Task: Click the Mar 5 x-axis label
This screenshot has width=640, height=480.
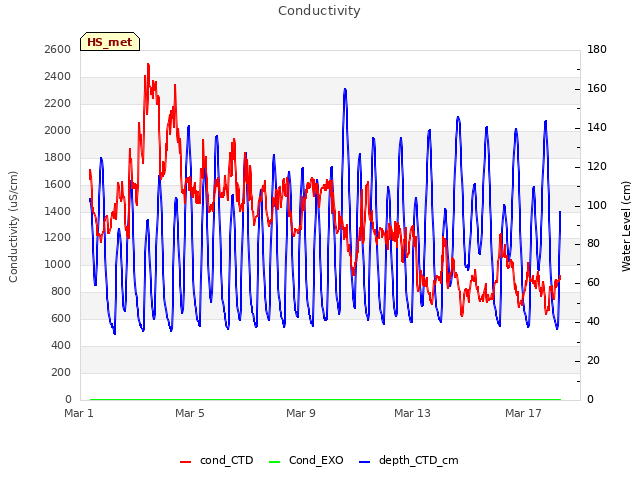Action: 190,413
